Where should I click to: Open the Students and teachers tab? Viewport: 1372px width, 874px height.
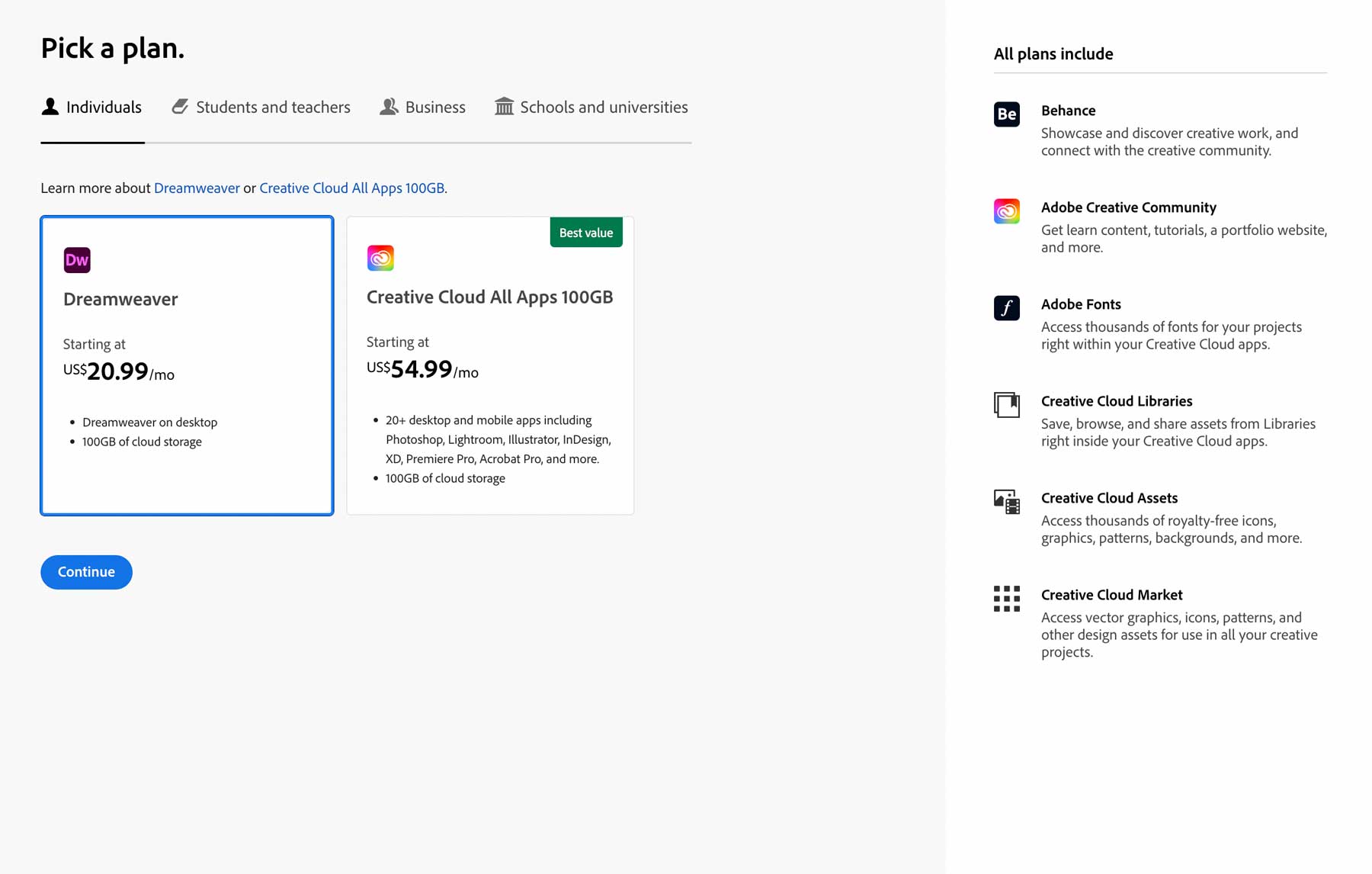pyautogui.click(x=261, y=108)
